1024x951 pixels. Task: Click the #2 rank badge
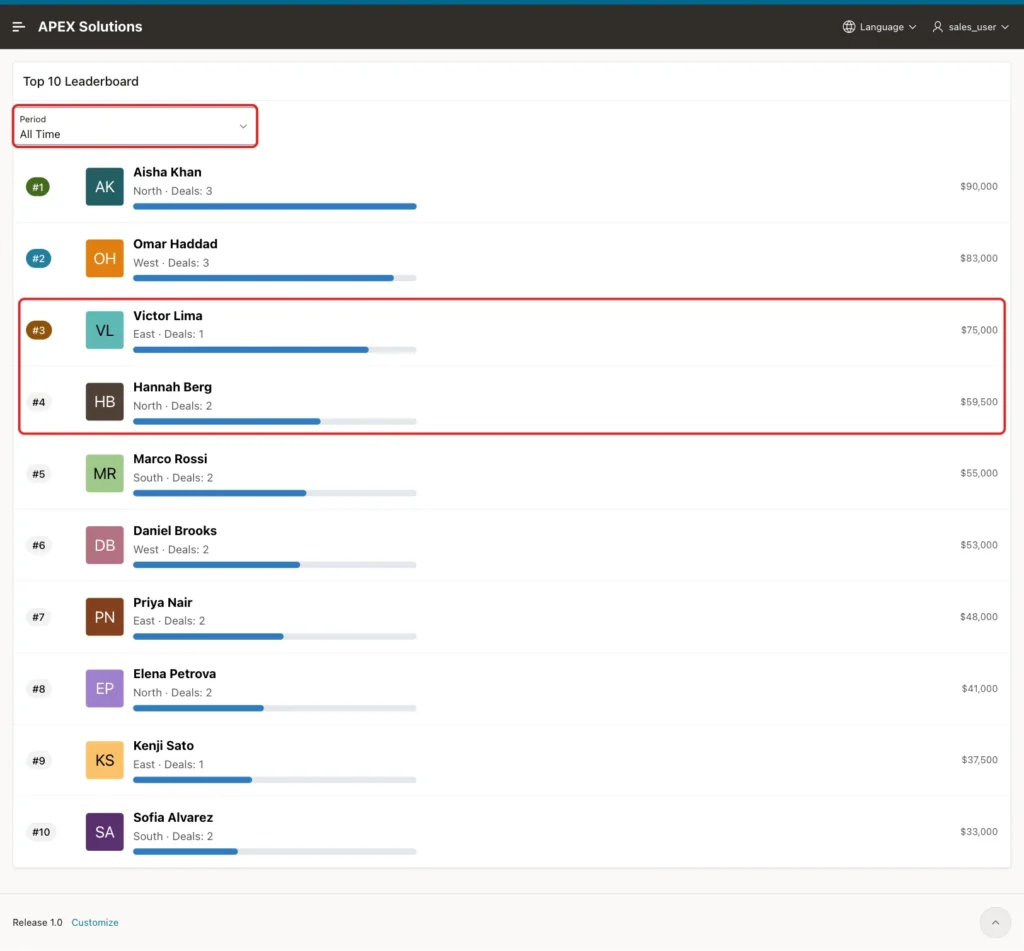click(x=39, y=259)
